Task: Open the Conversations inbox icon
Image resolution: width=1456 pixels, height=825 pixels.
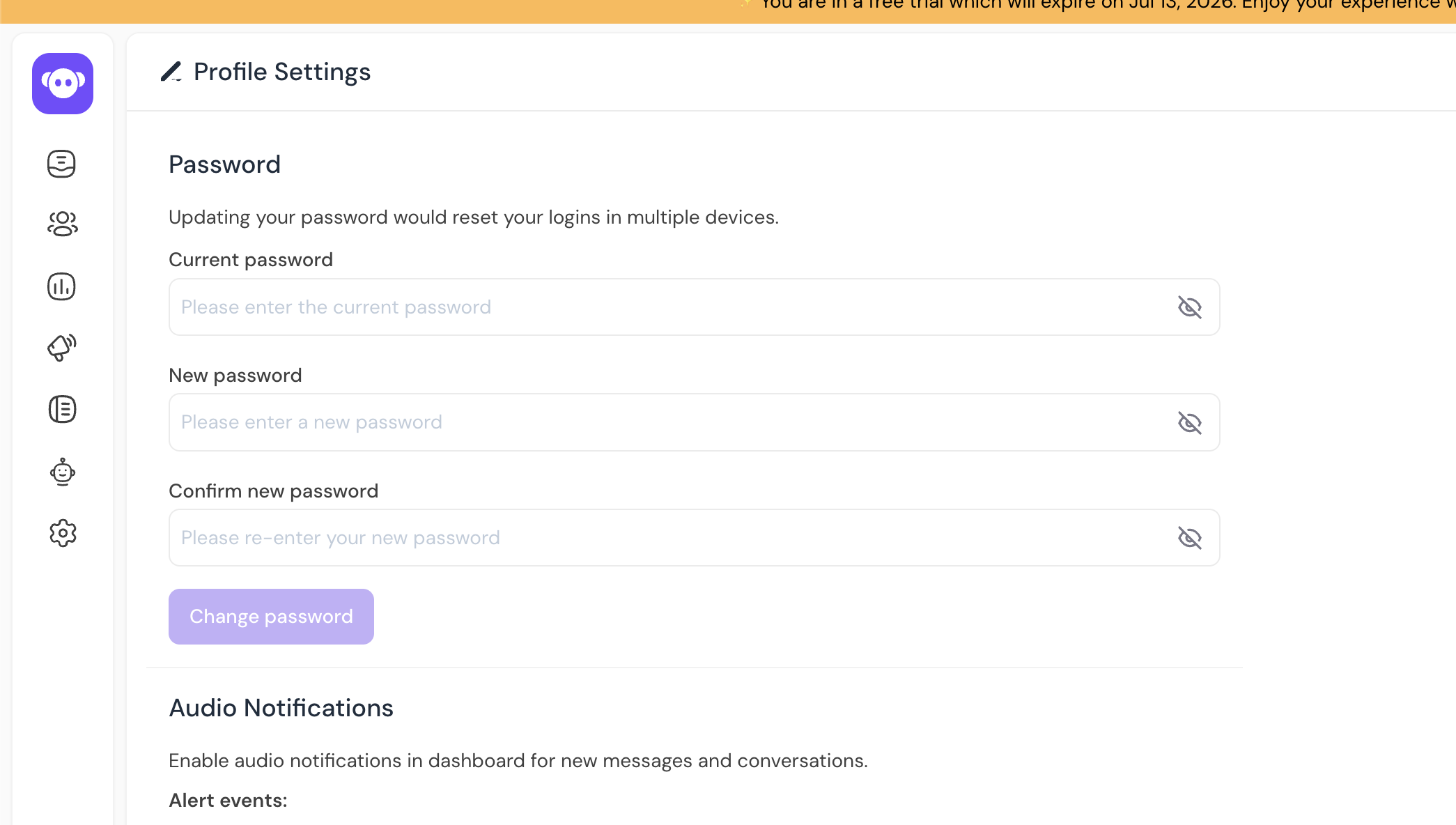Action: (x=61, y=164)
